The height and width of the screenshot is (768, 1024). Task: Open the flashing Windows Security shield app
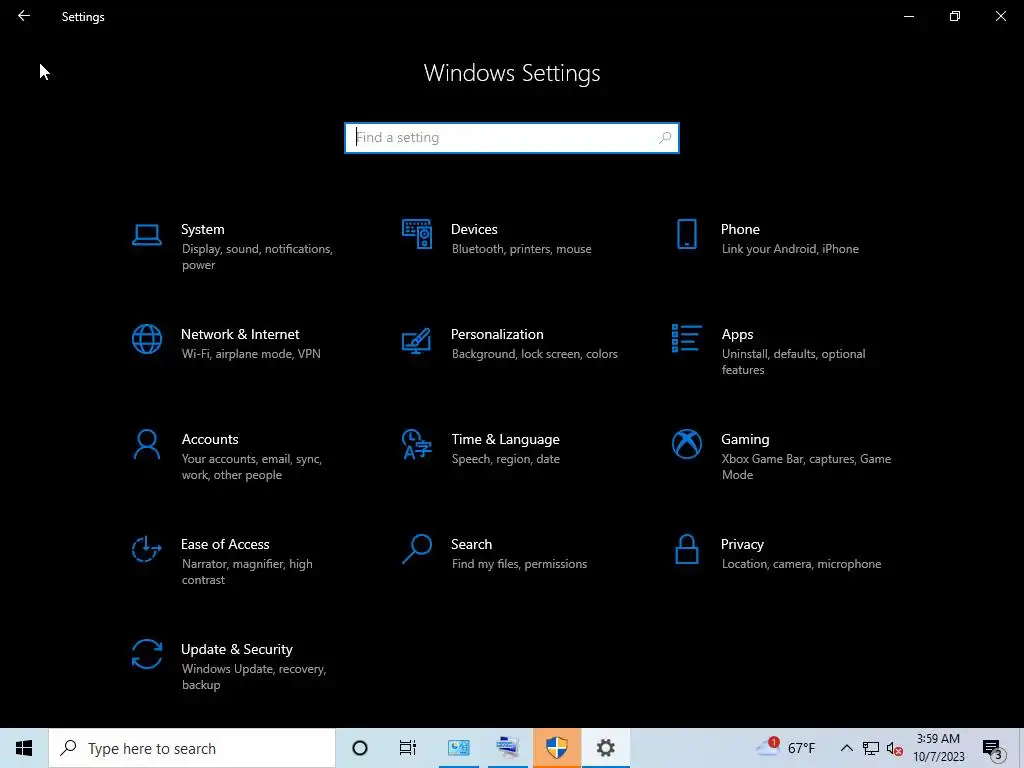point(556,748)
